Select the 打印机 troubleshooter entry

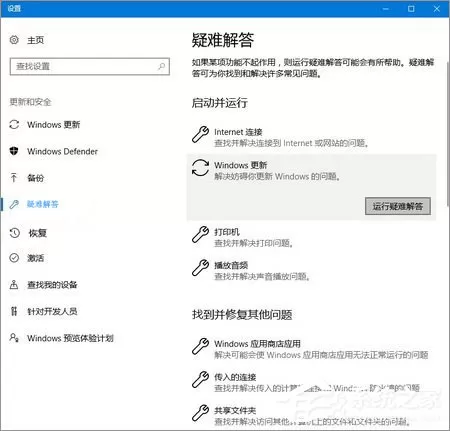pos(312,237)
